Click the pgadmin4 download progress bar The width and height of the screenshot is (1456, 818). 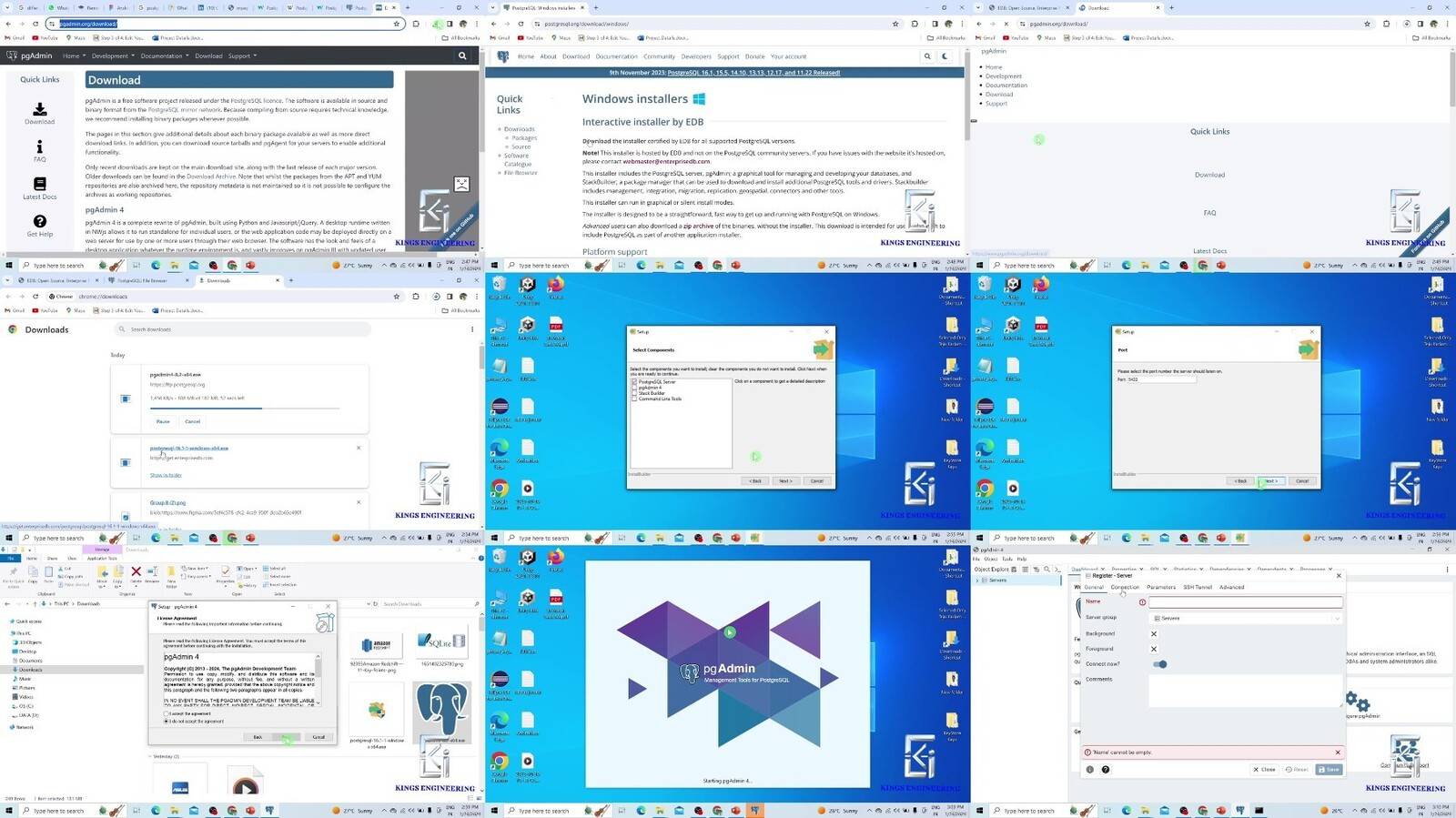pyautogui.click(x=245, y=409)
